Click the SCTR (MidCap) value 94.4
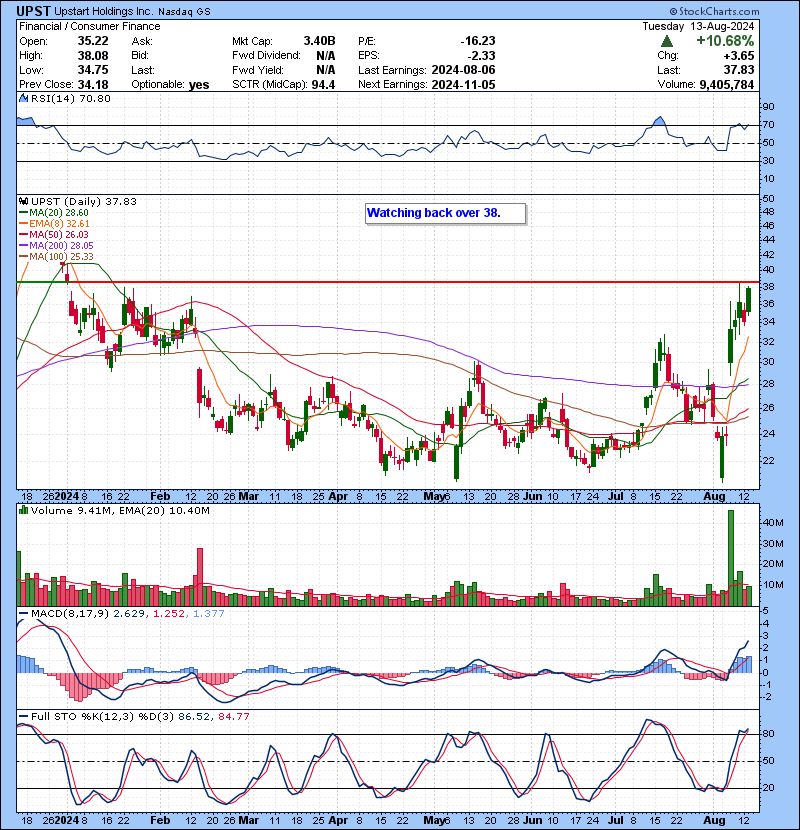 point(323,85)
